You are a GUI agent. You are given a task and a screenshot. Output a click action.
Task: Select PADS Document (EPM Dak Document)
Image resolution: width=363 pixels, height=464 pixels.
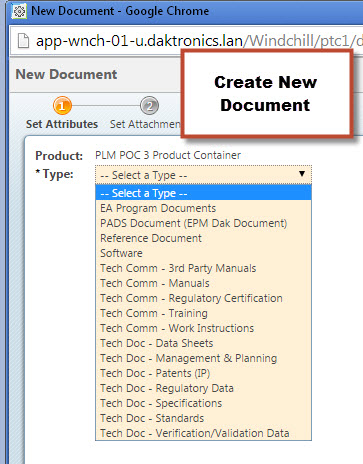click(x=203, y=223)
